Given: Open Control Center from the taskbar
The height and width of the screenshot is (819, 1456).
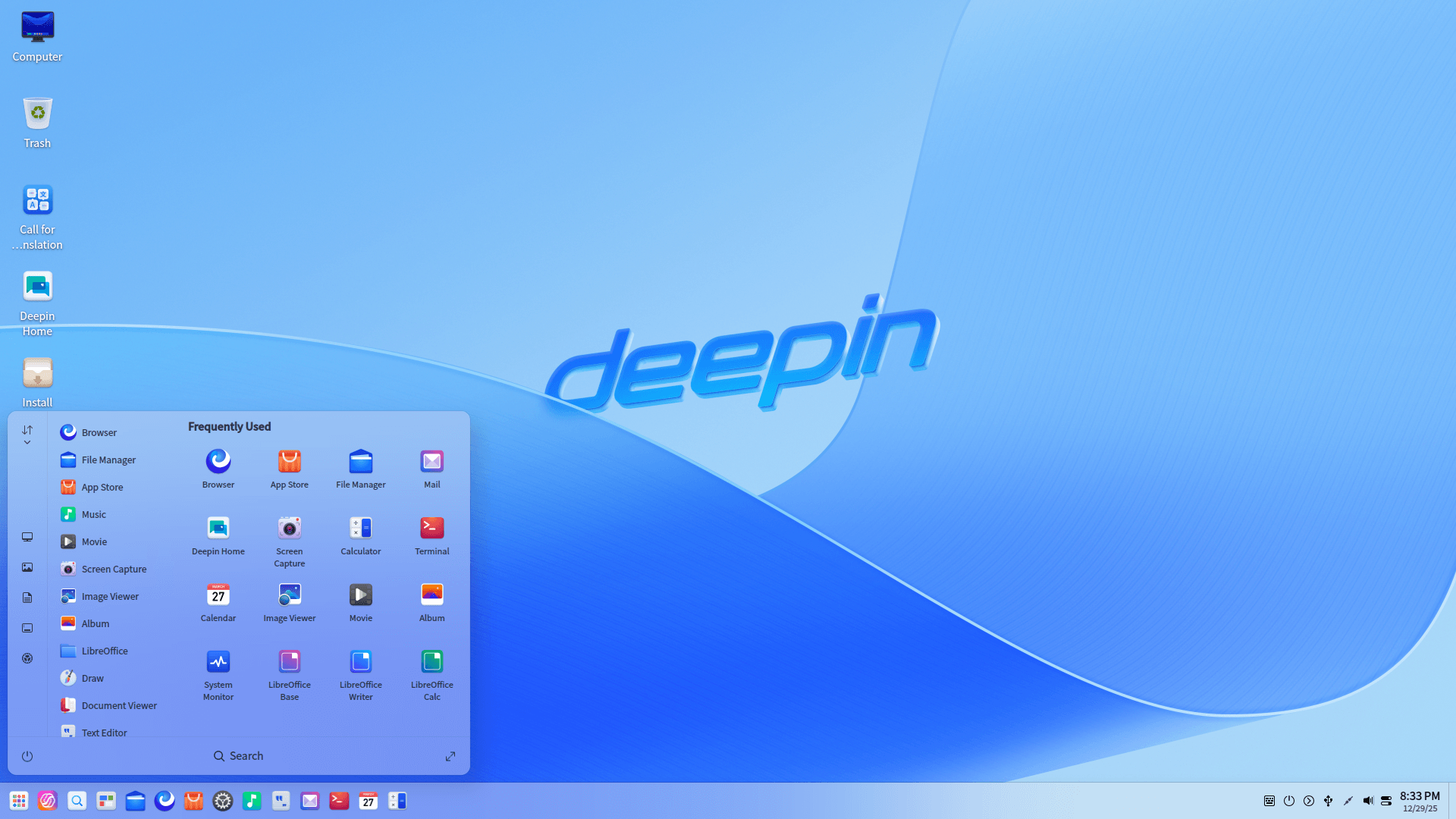Looking at the screenshot, I should [222, 800].
